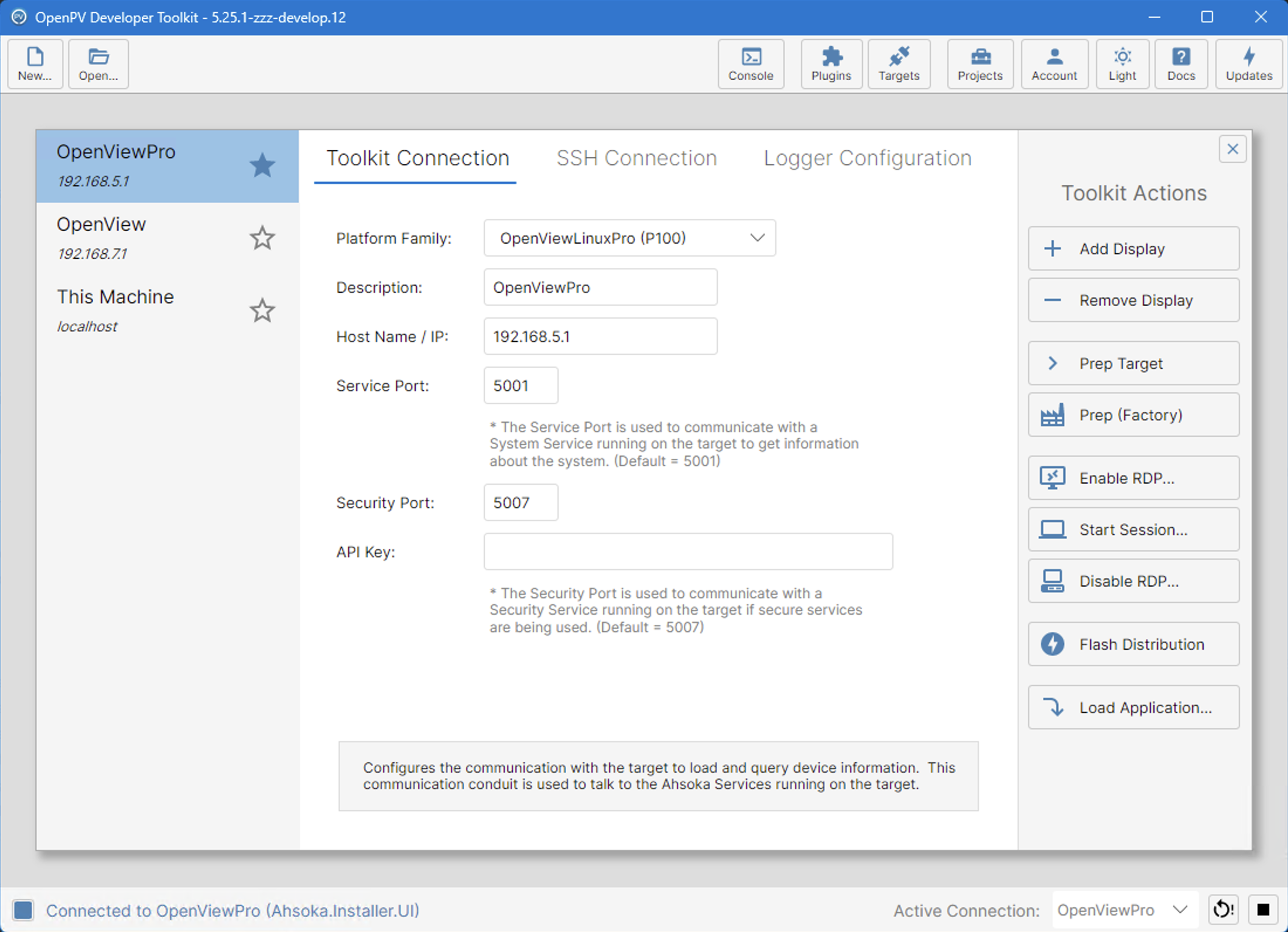Switch to the Logger Configuration tab
The height and width of the screenshot is (932, 1288).
pyautogui.click(x=868, y=158)
